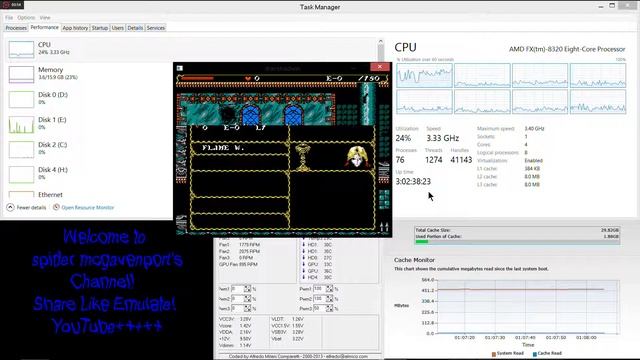This screenshot has height=360, width=640.
Task: Close the emulator game window
Action: (380, 67)
